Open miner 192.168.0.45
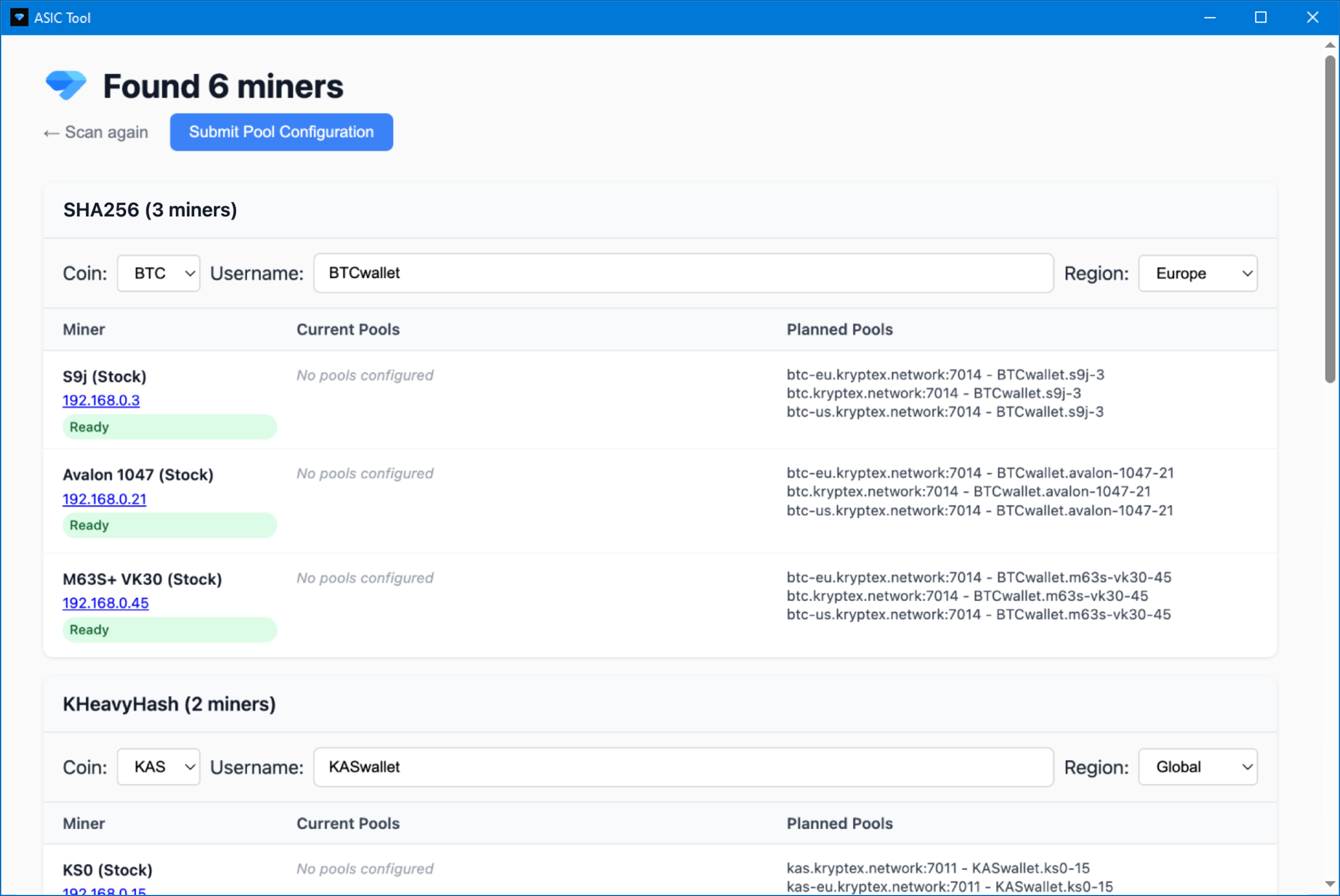This screenshot has height=896, width=1340. pos(105,602)
